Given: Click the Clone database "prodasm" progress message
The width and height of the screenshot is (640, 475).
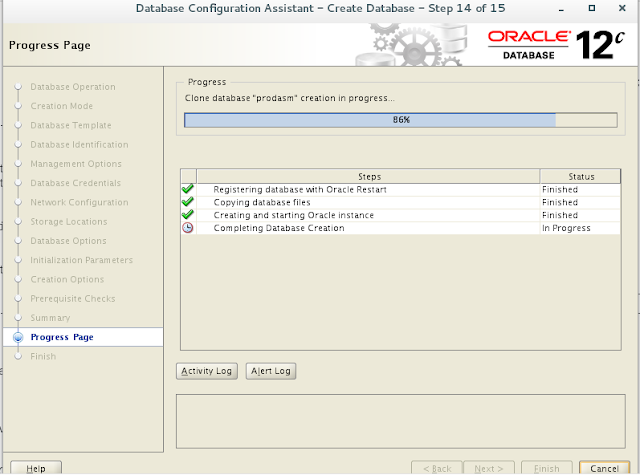Looking at the screenshot, I should 289,98.
